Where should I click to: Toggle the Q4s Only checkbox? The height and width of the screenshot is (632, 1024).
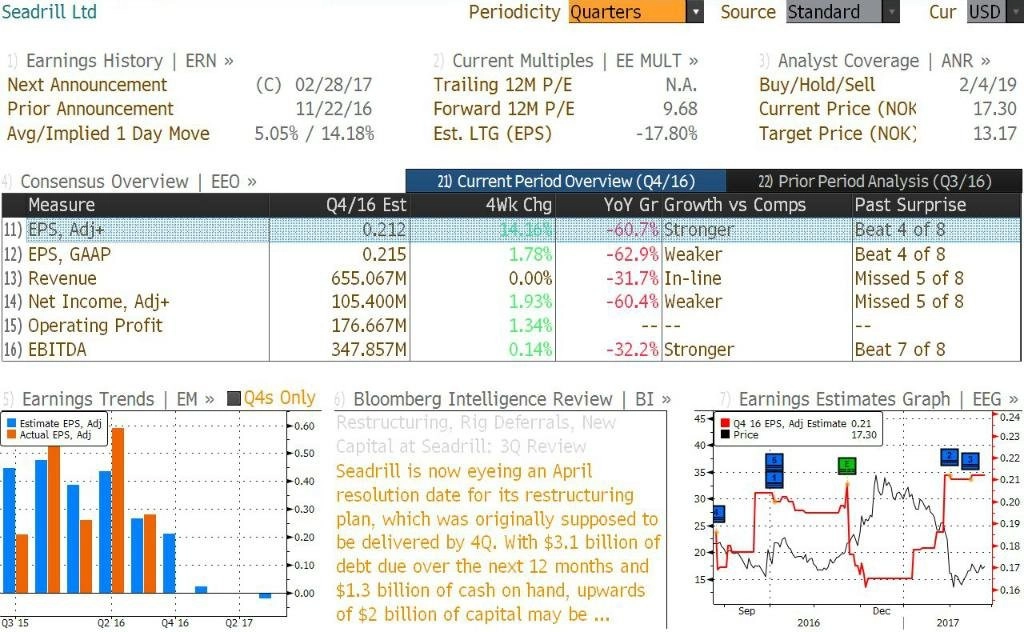[x=233, y=398]
